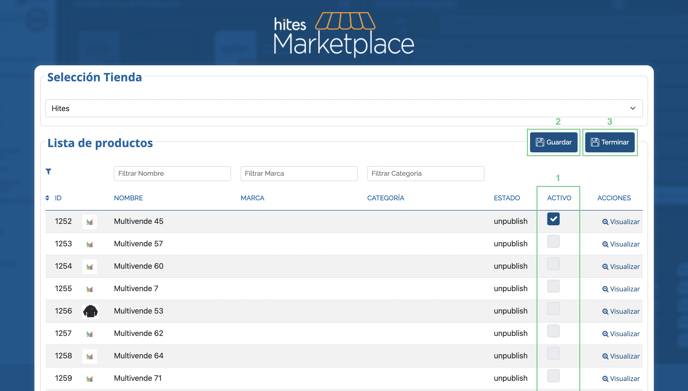This screenshot has width=688, height=391.
Task: Click the black jacket thumbnail for Multivende 53
Action: click(90, 311)
